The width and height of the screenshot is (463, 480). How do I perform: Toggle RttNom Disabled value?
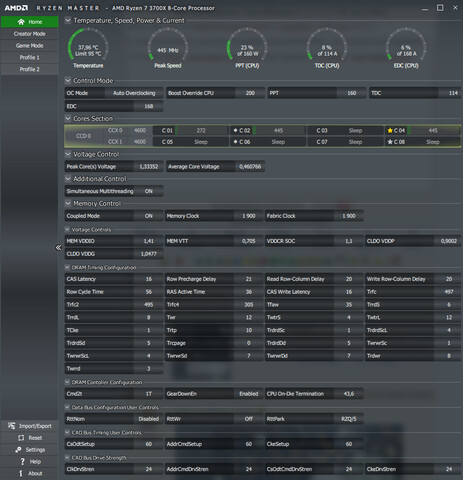point(149,419)
